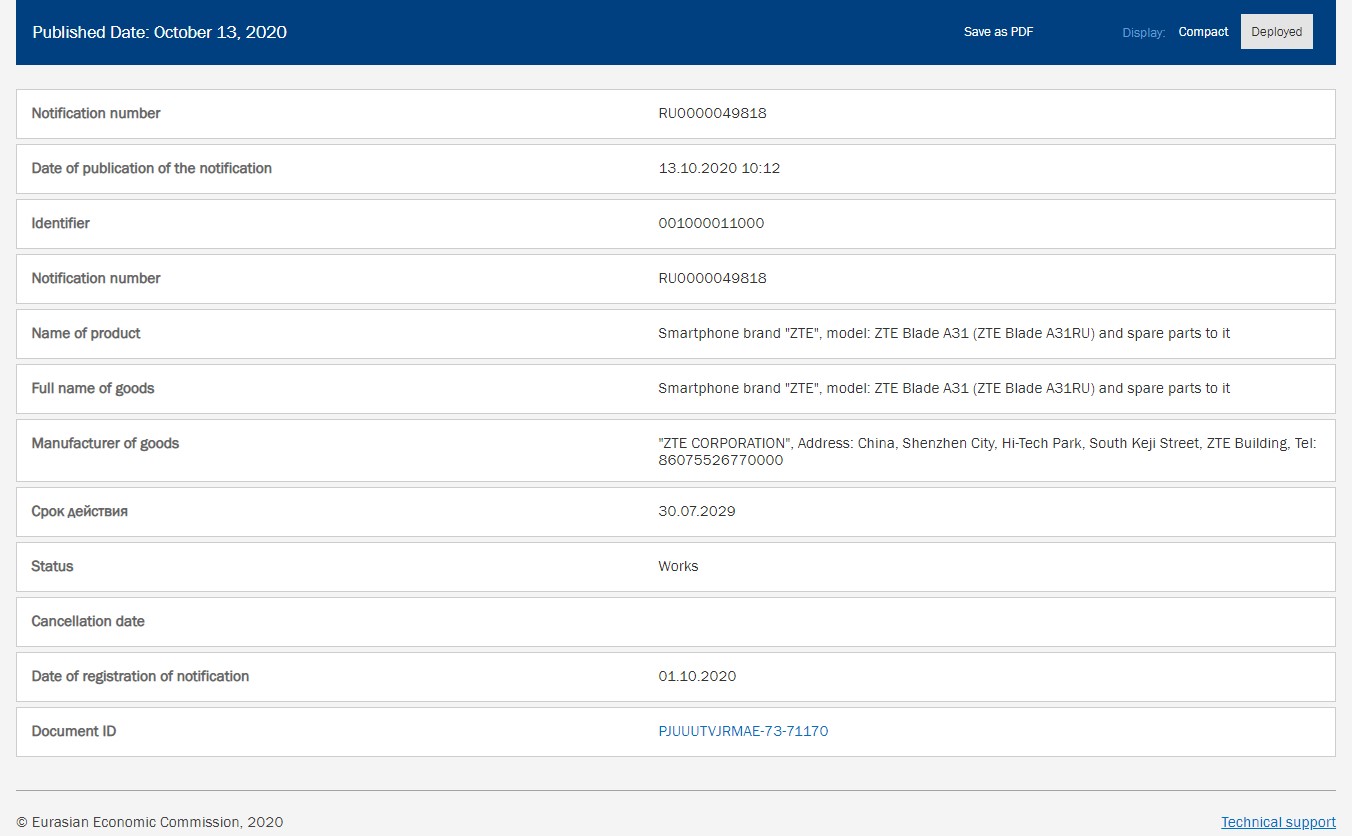Viewport: 1352px width, 836px height.
Task: Click the Full name of goods label
Action: tap(93, 388)
